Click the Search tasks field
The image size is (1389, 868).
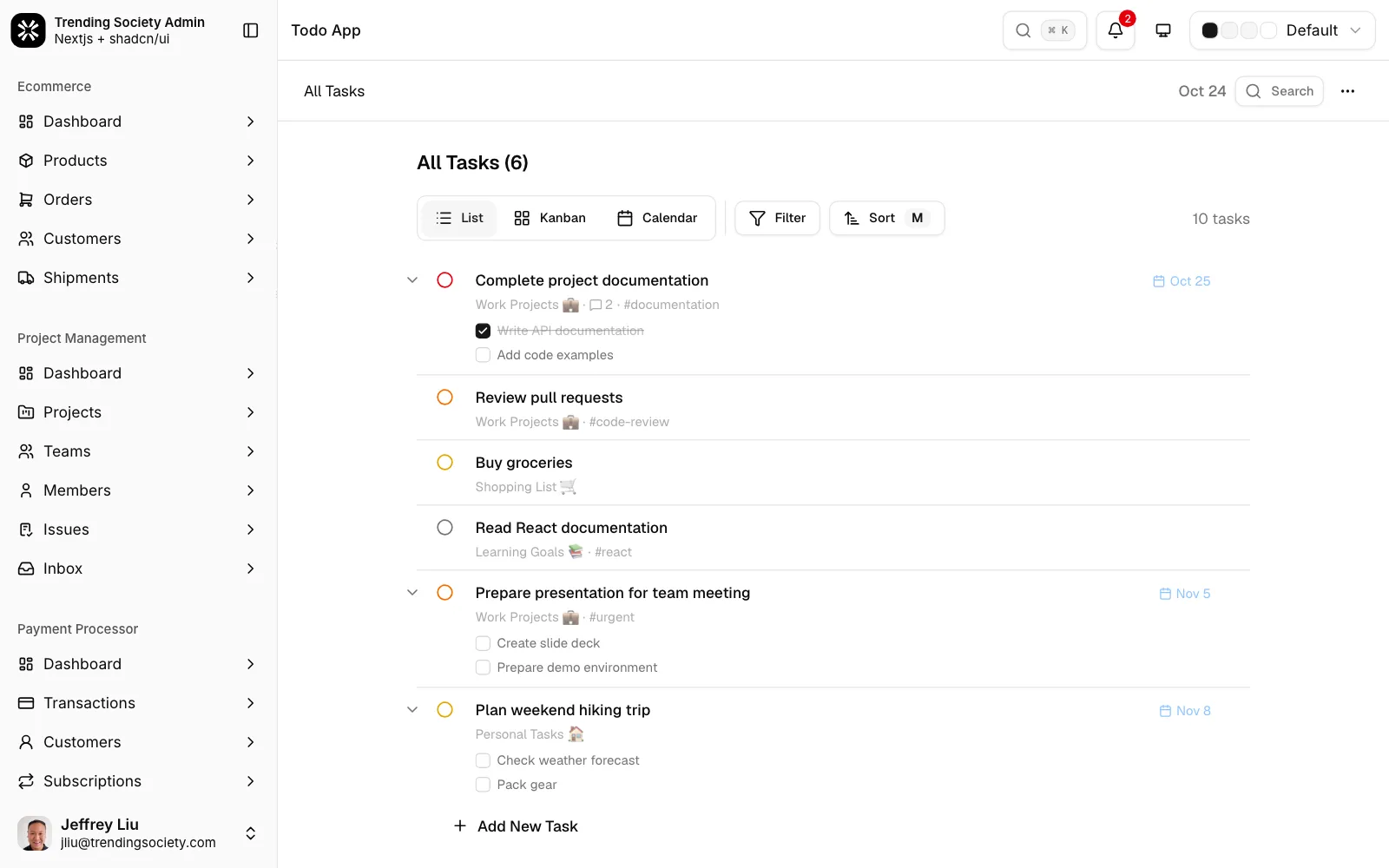pyautogui.click(x=1280, y=91)
